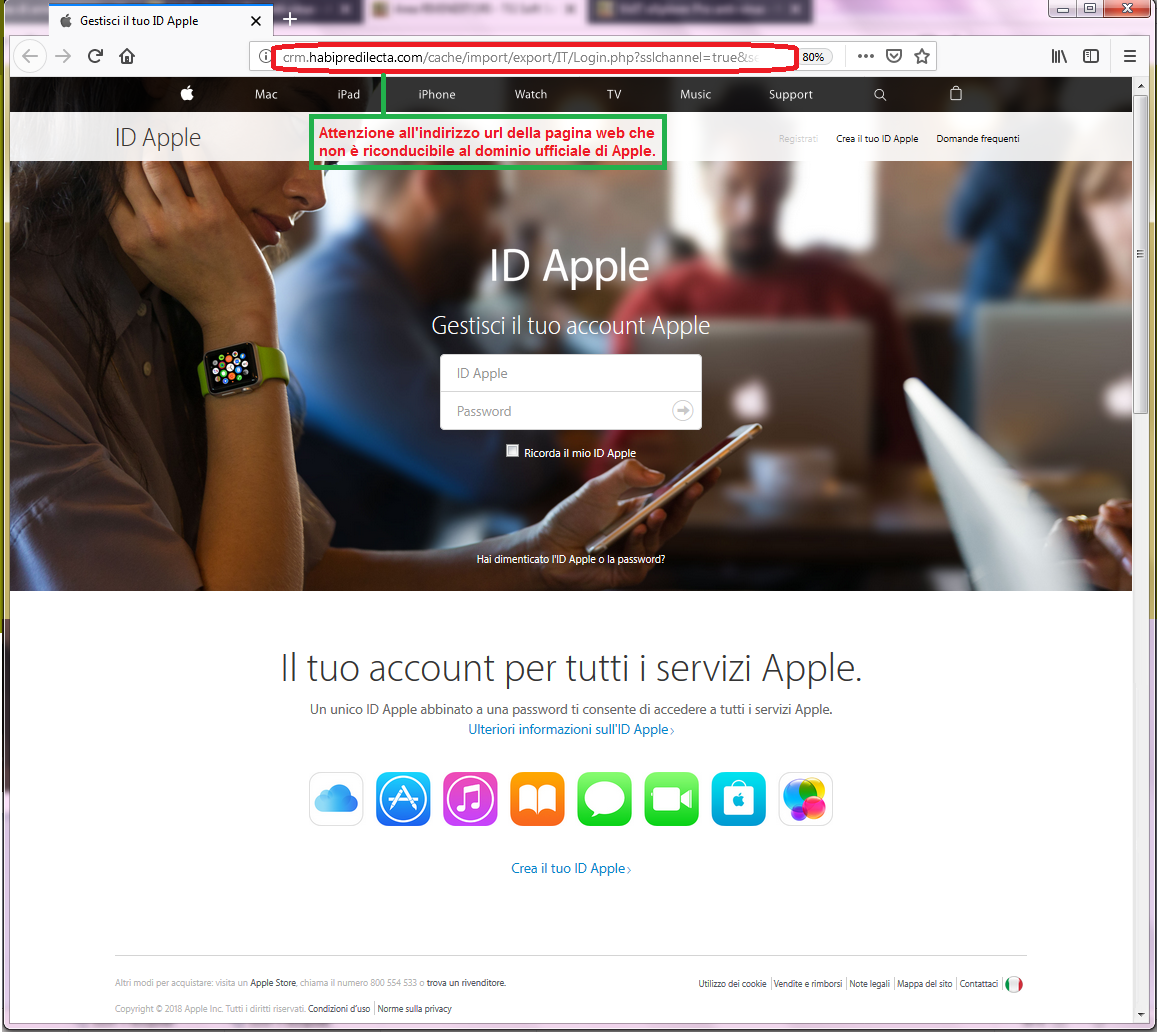Viewport: 1157px width, 1035px height.
Task: Show site information icon in address bar
Action: (264, 56)
